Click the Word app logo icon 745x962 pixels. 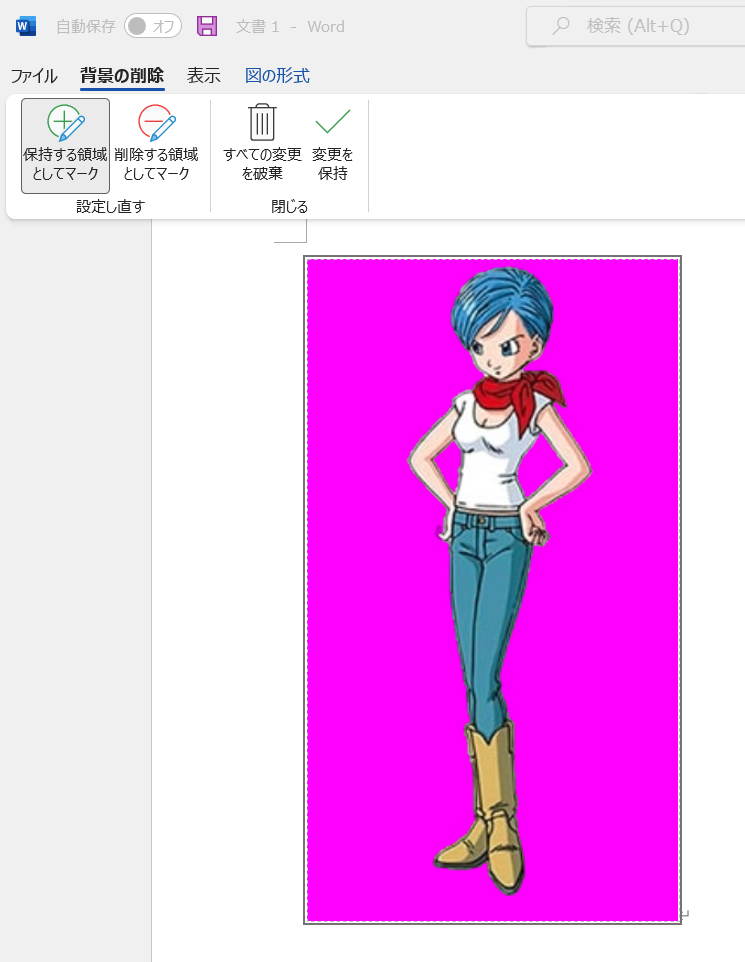tap(26, 26)
